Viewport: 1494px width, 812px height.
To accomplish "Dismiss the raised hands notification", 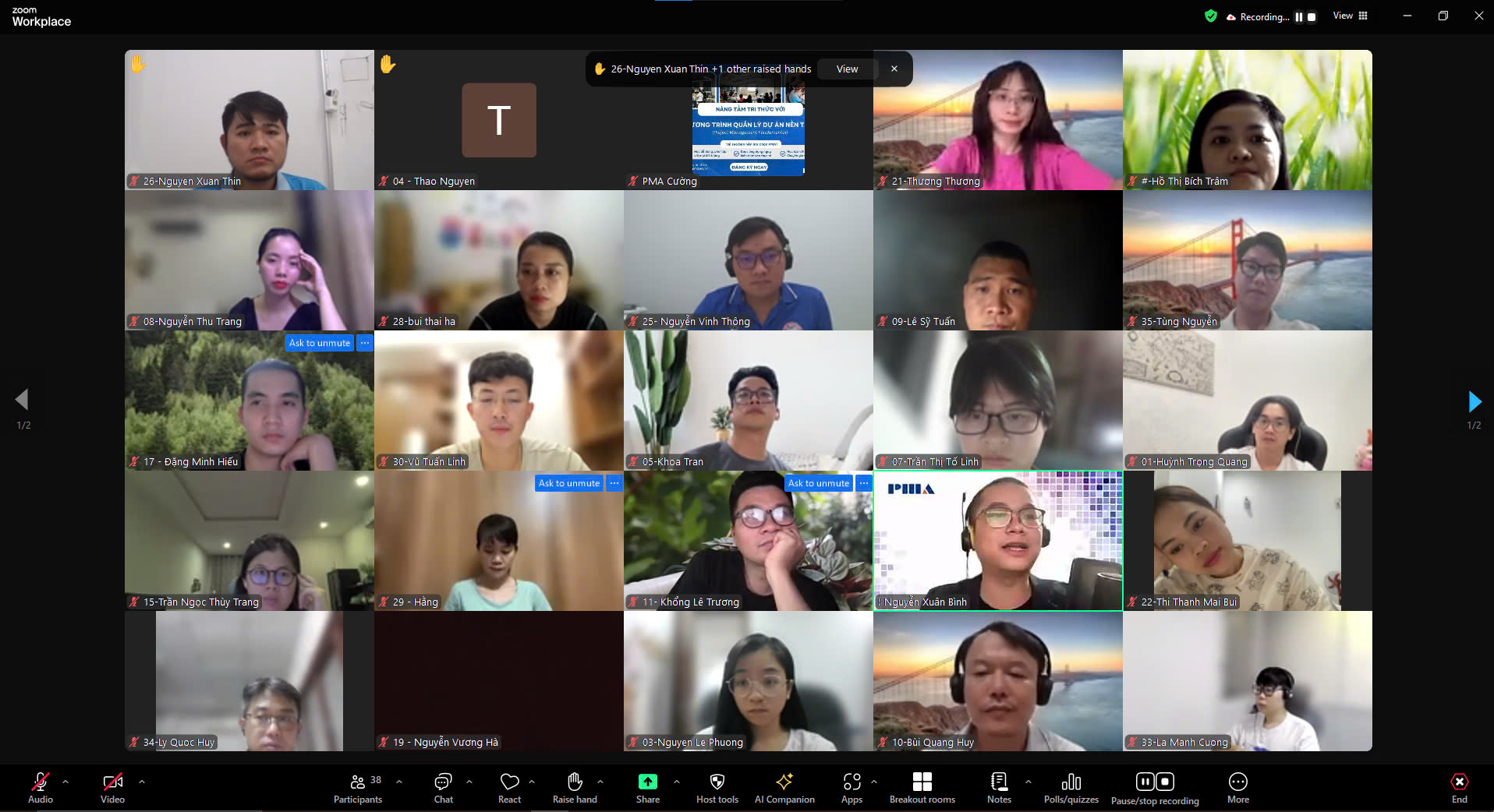I will (894, 69).
